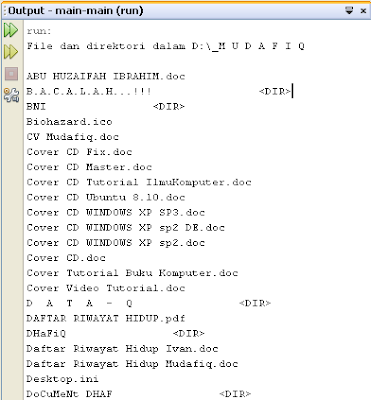This screenshot has width=371, height=400.
Task: Click 'ABU HUZAIFAH IBRAHIM.doc' line
Action: tap(106, 76)
